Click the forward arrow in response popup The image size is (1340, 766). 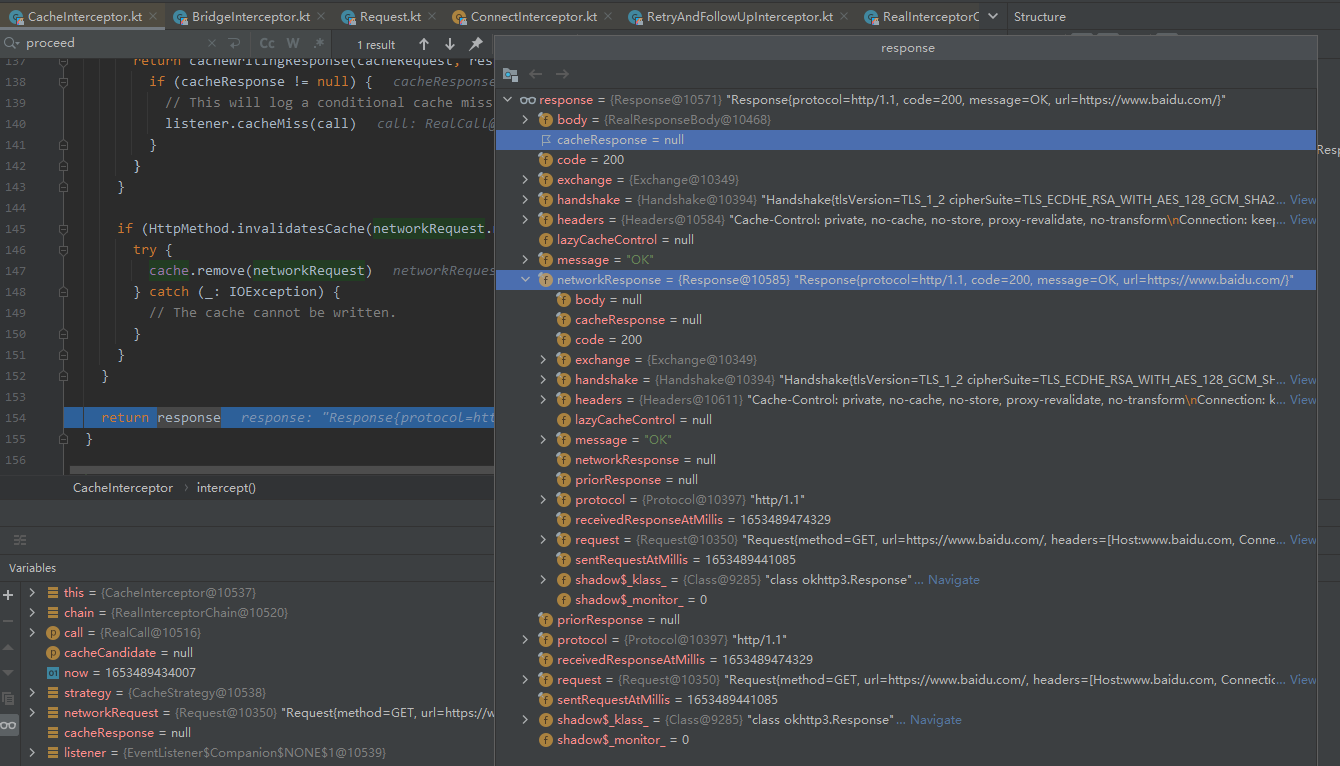tap(562, 74)
